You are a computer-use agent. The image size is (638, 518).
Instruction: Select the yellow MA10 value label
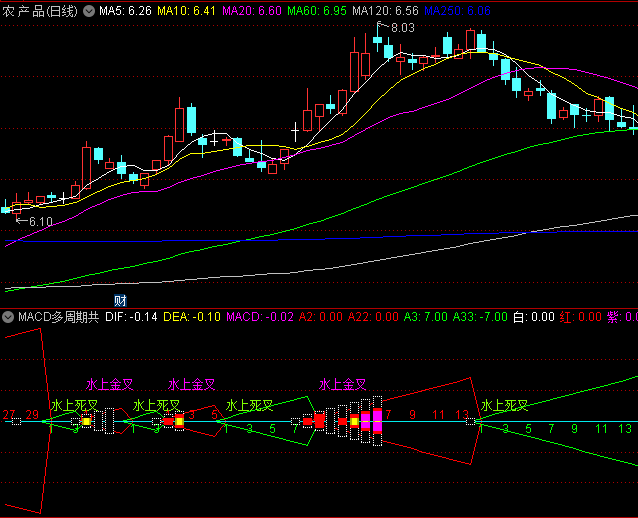[x=189, y=10]
